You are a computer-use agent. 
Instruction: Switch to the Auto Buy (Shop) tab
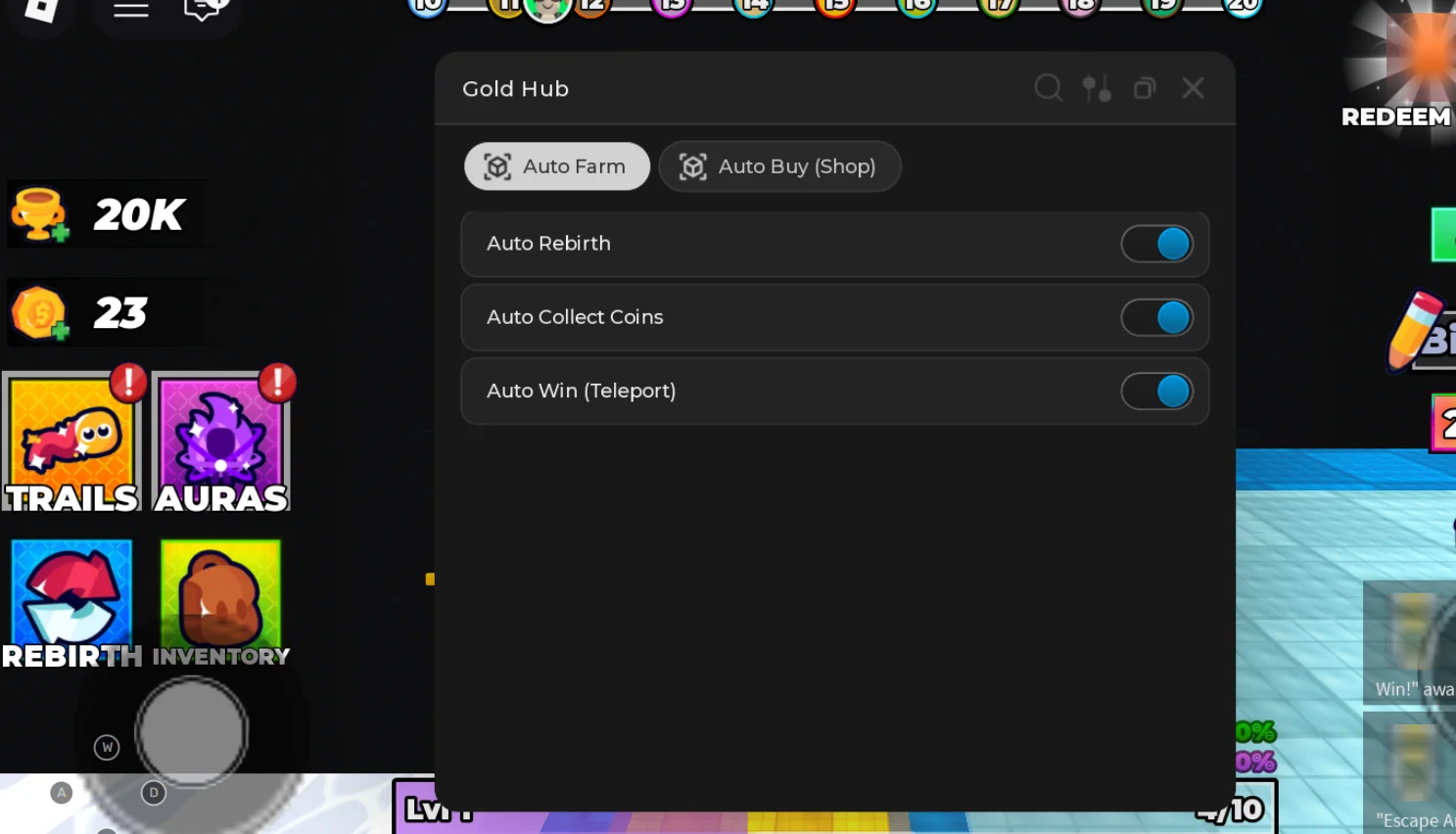(779, 166)
